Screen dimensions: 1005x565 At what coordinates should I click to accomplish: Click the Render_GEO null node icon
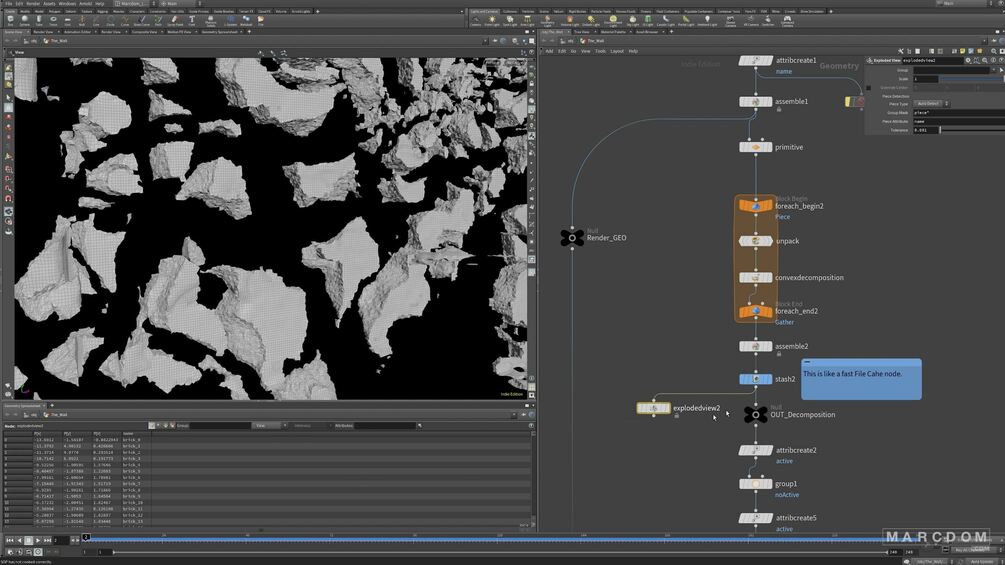(x=571, y=237)
